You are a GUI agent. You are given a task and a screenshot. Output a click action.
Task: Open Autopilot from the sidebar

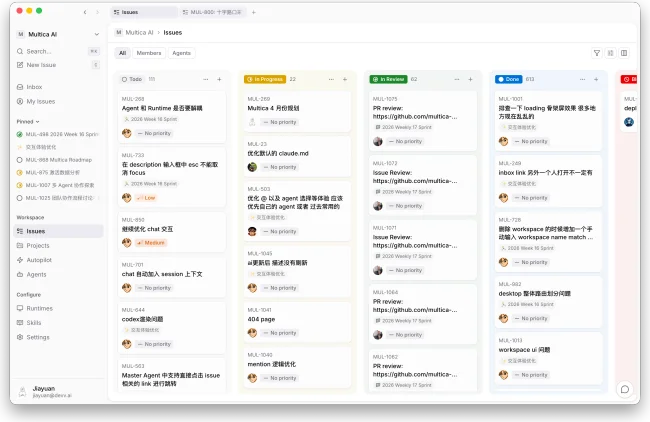coord(39,259)
